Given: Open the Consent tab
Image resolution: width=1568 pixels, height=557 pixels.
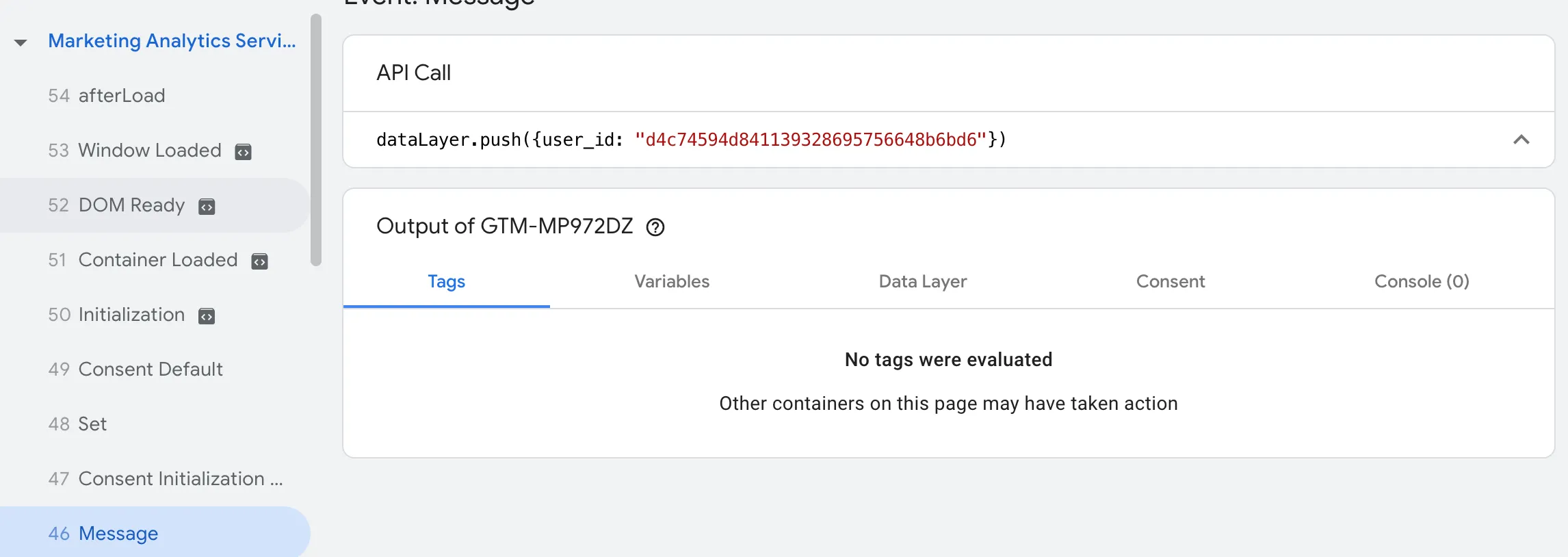Looking at the screenshot, I should tap(1171, 282).
